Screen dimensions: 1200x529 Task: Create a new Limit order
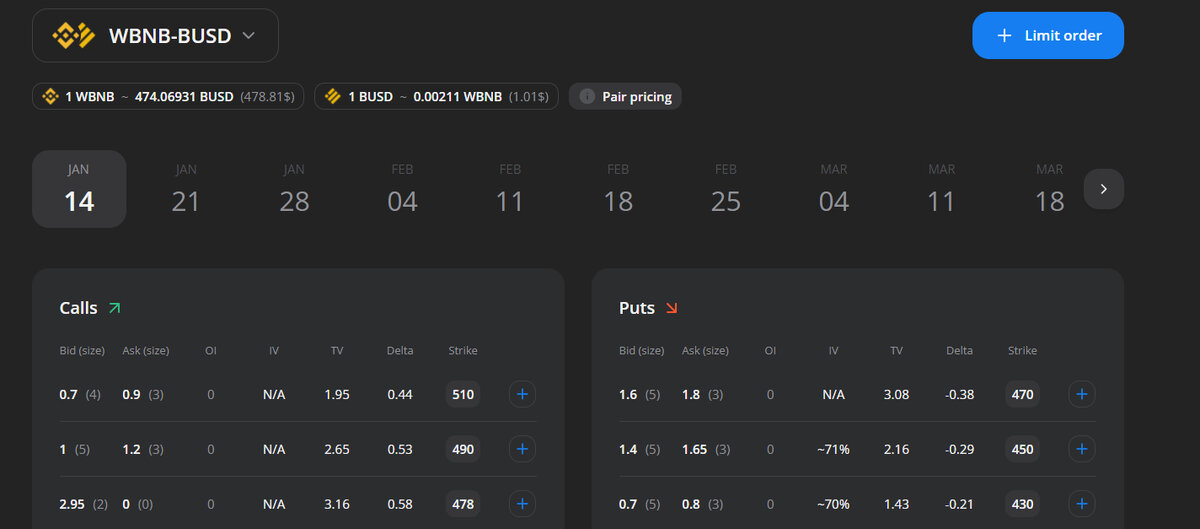(x=1048, y=36)
